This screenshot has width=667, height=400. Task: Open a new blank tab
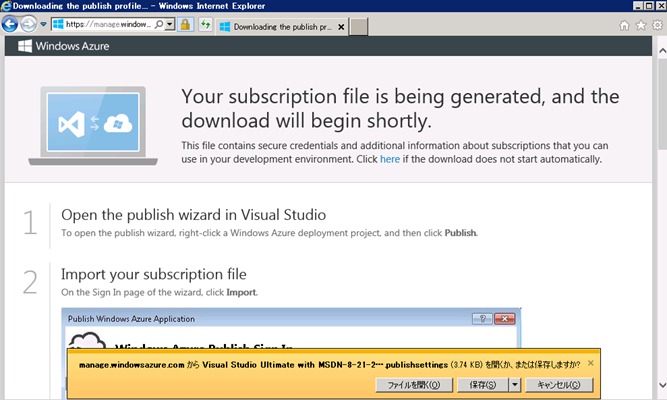click(359, 27)
